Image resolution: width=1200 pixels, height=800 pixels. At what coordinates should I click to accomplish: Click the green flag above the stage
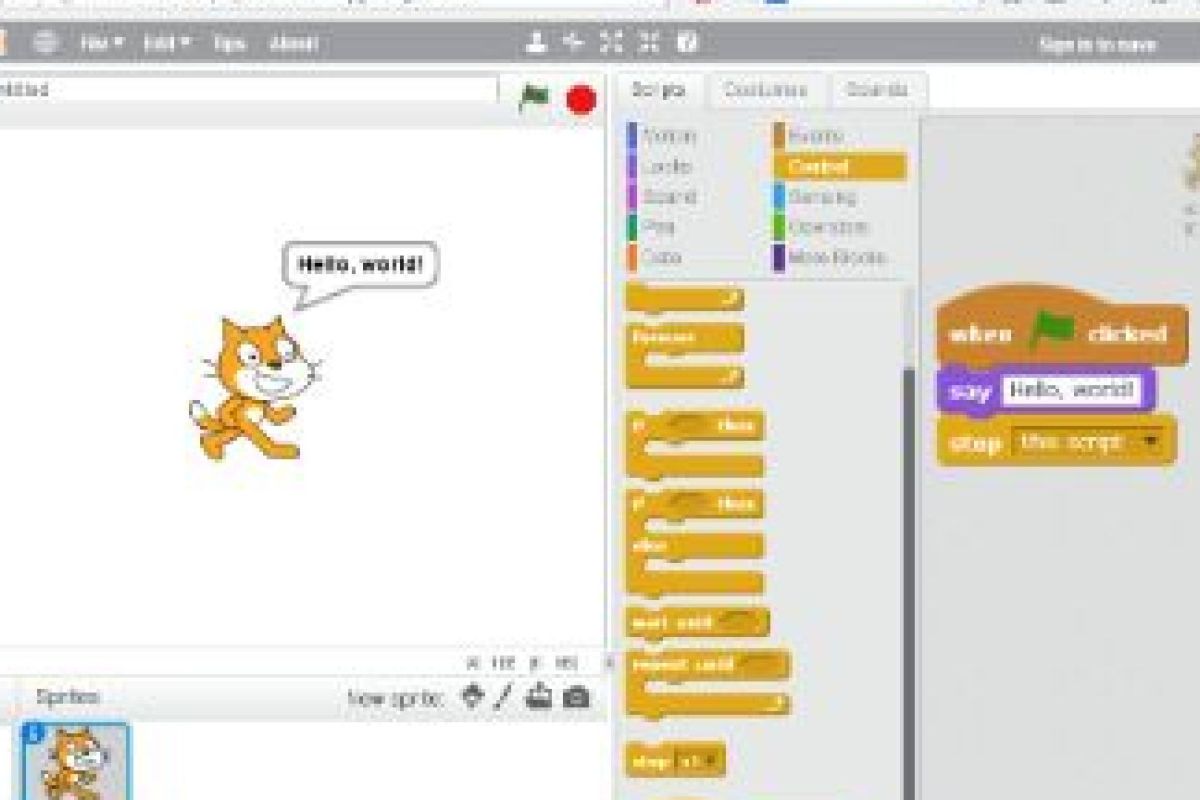(x=534, y=98)
